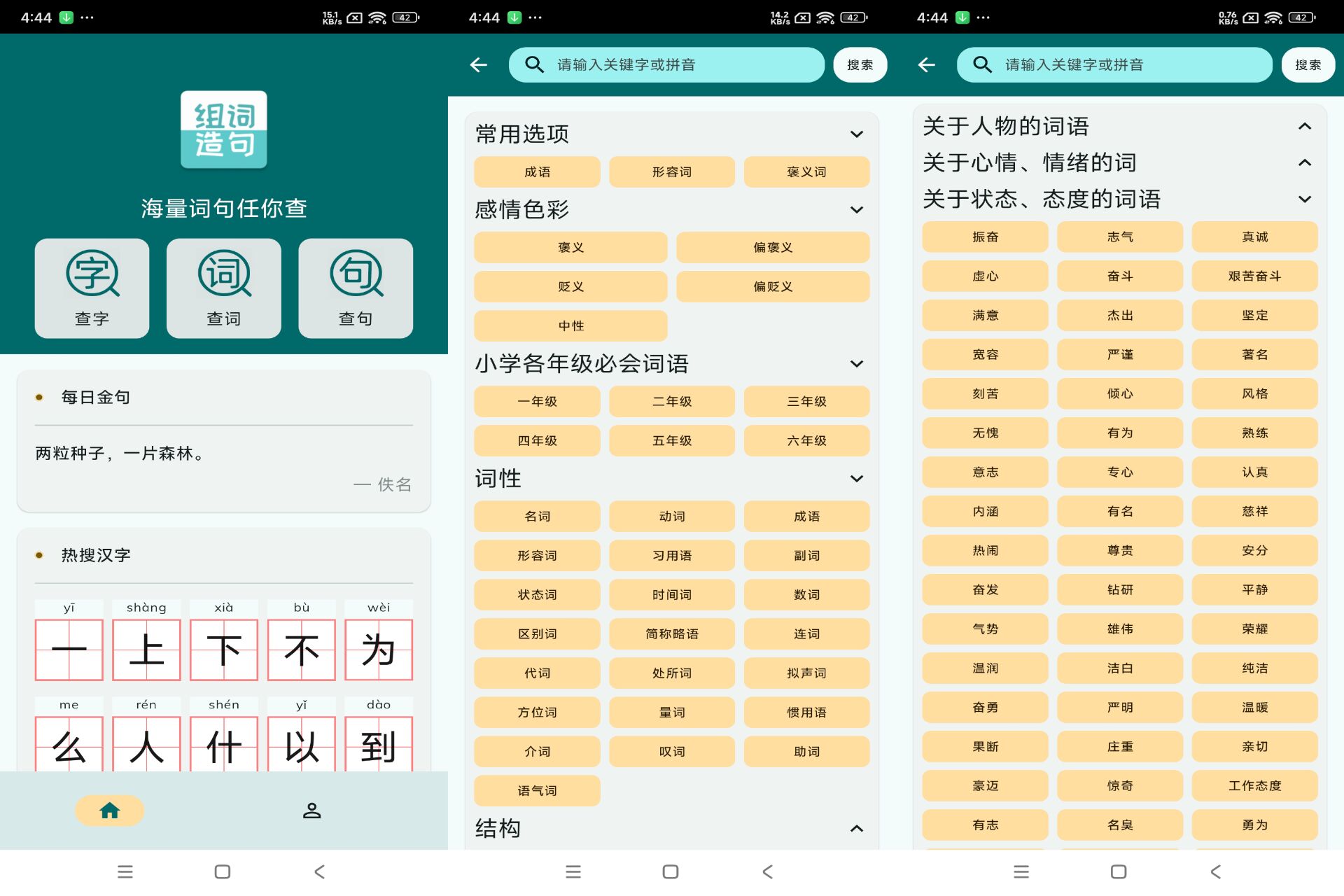
Task: Tap back arrow in middle search screen
Action: (x=479, y=65)
